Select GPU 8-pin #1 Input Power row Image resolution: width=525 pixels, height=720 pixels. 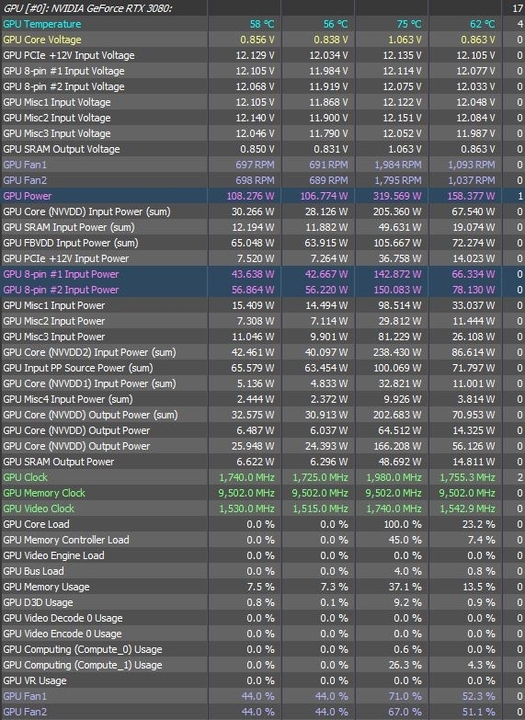[262, 274]
